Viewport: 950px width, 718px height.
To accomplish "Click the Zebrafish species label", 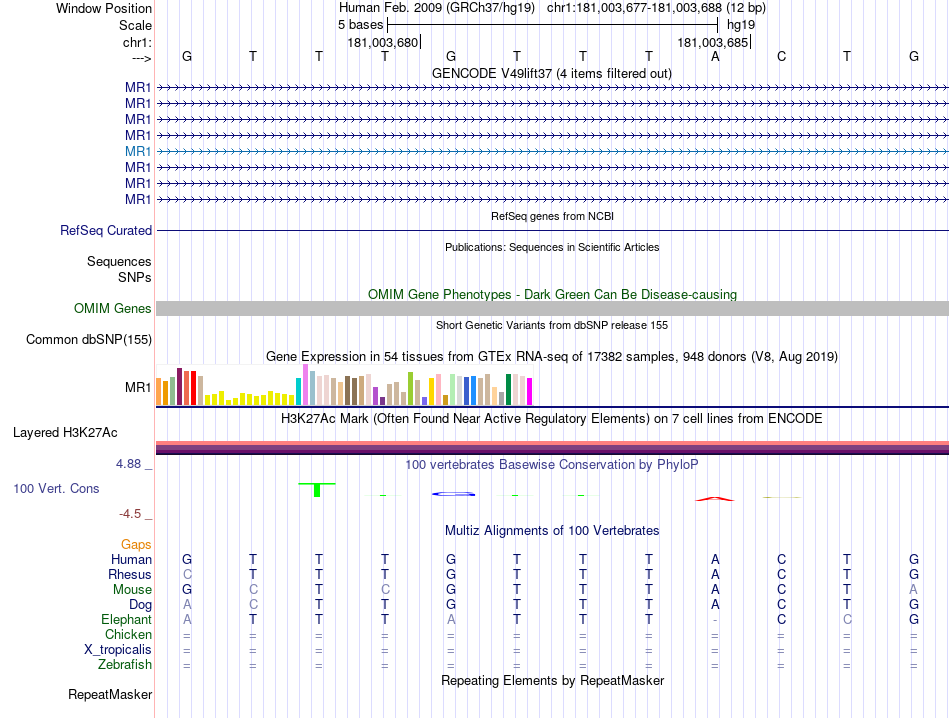I will [x=125, y=665].
